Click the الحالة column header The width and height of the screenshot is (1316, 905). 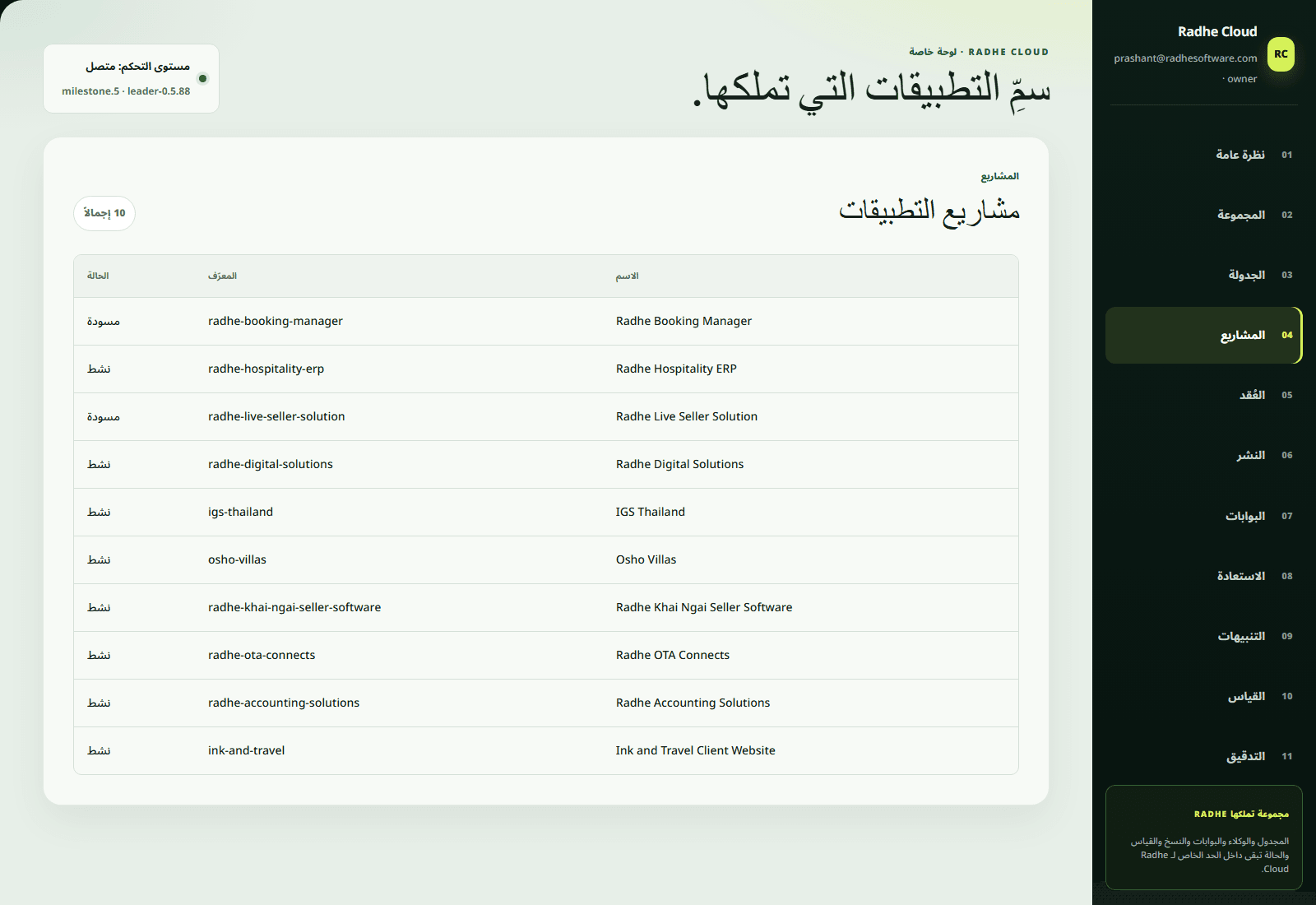[98, 276]
